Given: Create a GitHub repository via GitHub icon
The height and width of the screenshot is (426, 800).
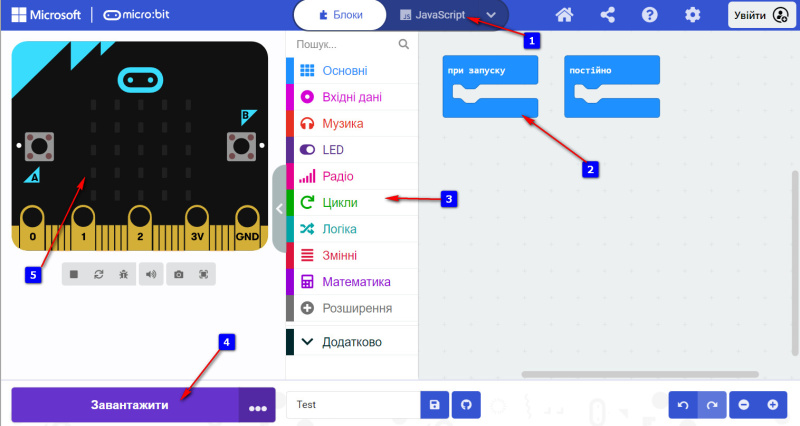Looking at the screenshot, I should click(466, 405).
